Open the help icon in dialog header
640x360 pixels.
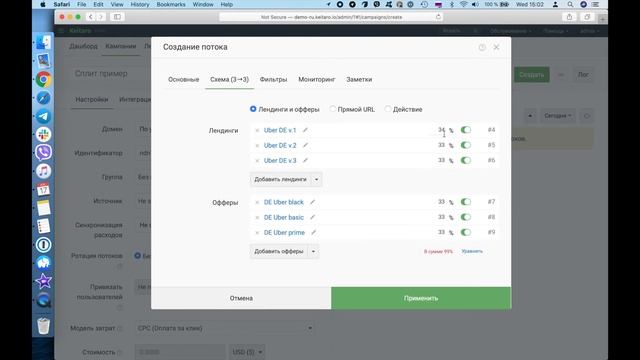482,47
